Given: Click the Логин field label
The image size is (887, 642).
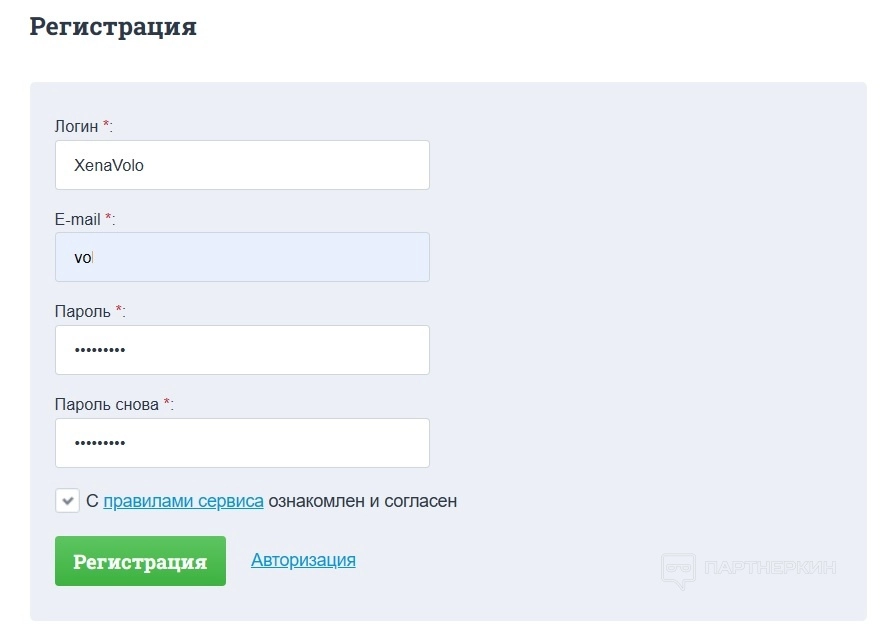Looking at the screenshot, I should coord(76,127).
